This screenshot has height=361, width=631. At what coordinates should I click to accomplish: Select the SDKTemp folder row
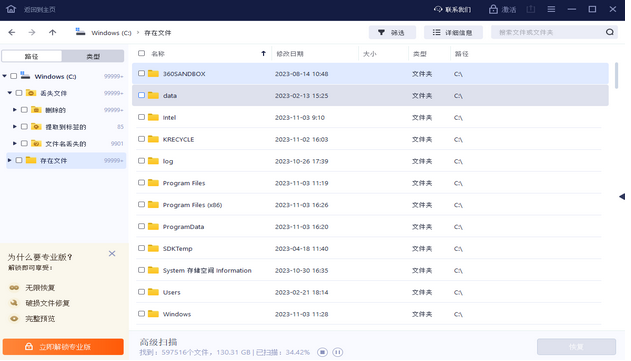tap(369, 248)
